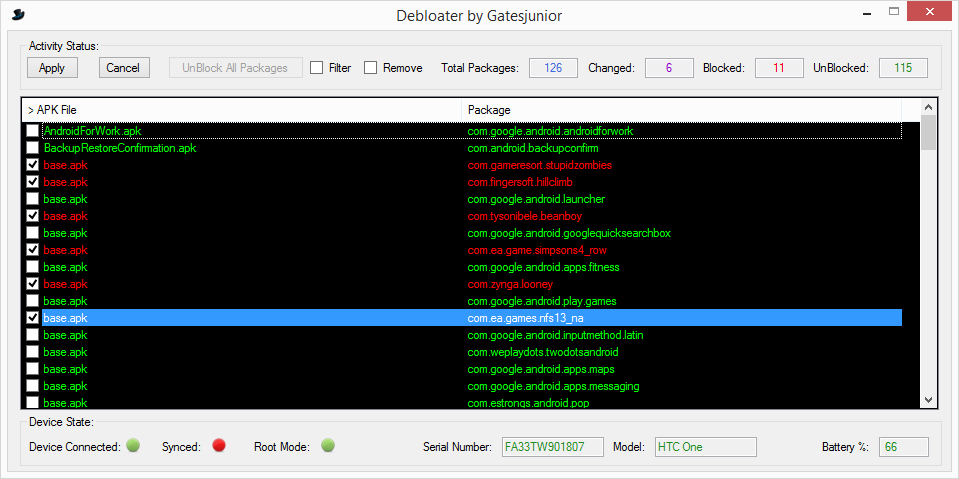Uncheck the com.zynga.looney package checkbox

(x=33, y=284)
